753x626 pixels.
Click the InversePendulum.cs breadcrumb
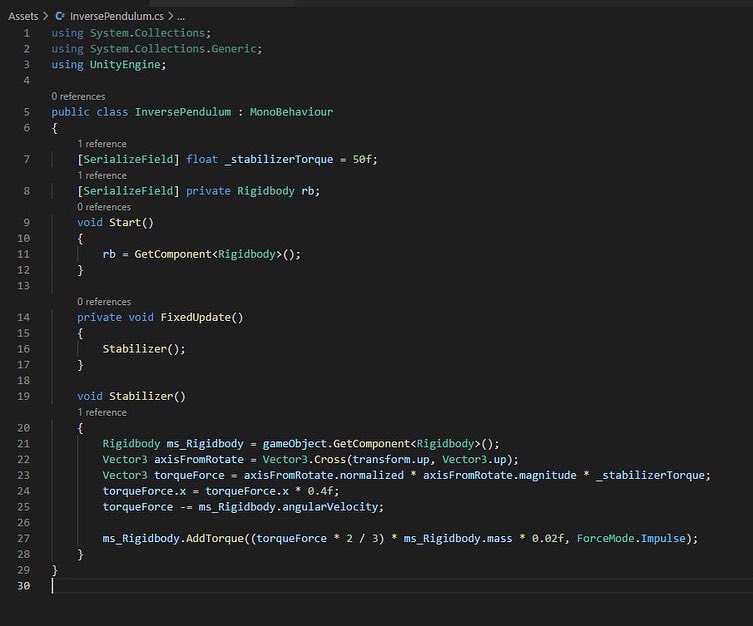[117, 16]
